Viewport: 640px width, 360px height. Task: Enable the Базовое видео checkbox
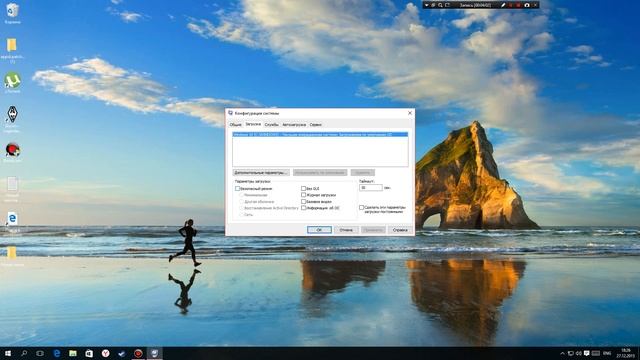(x=303, y=202)
